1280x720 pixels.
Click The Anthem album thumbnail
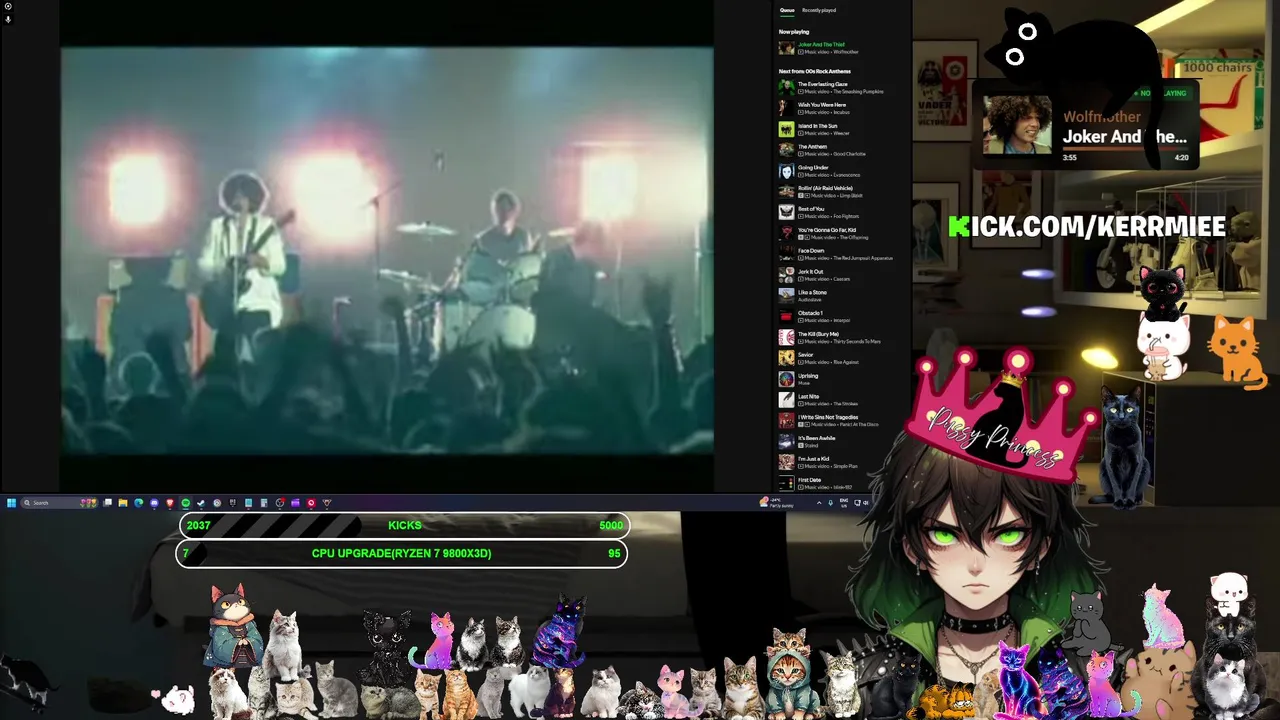tap(786, 150)
